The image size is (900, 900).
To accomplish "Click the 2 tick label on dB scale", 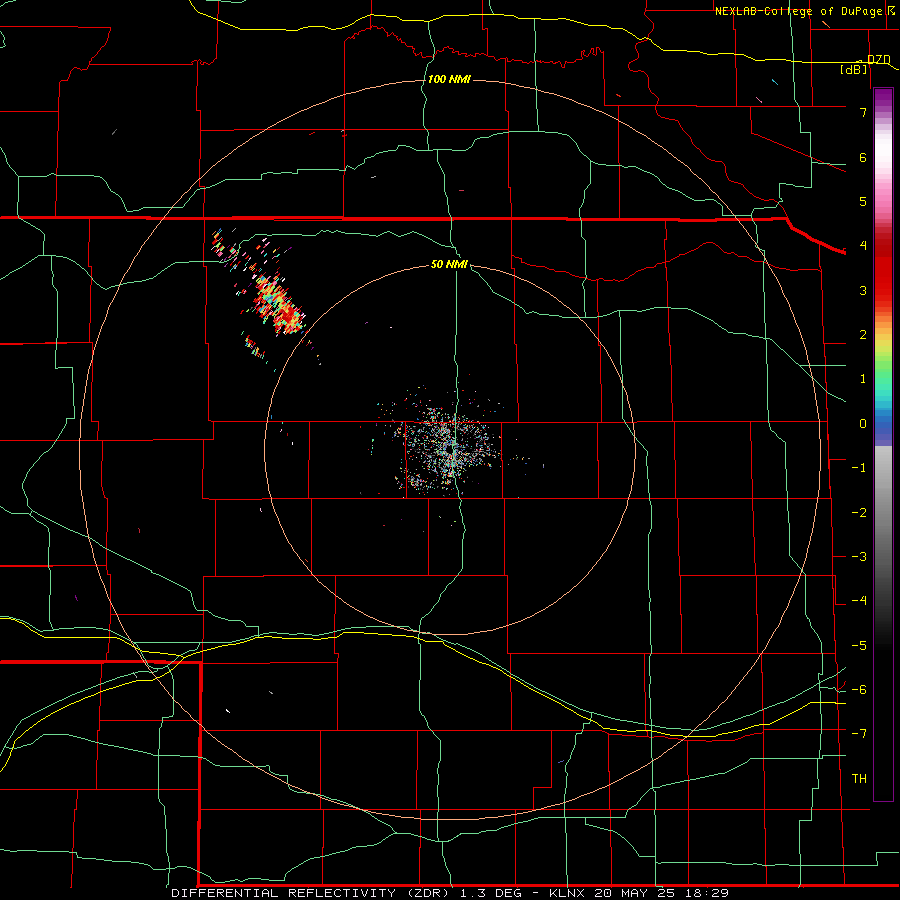I will pyautogui.click(x=863, y=335).
